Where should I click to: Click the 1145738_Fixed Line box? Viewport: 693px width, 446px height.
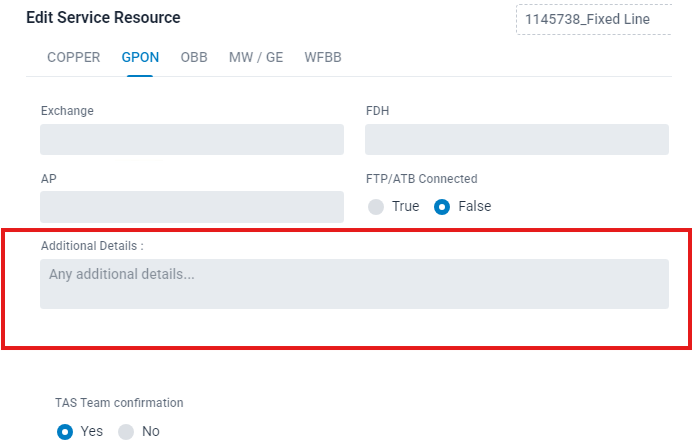click(x=593, y=19)
